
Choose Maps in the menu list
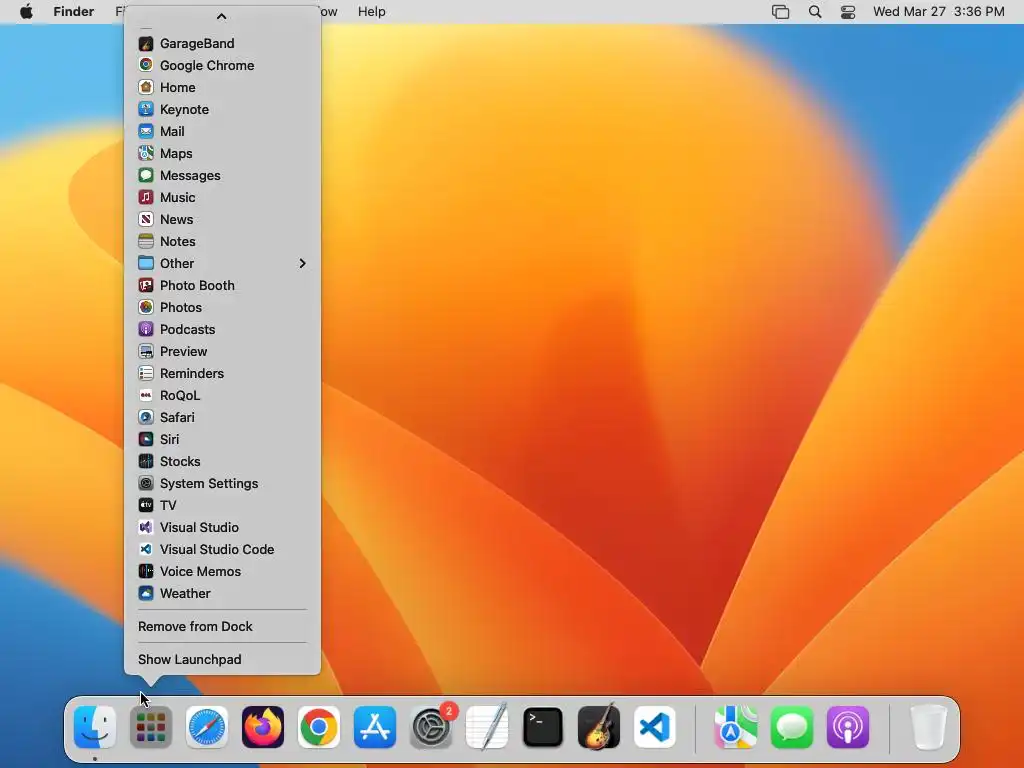click(x=222, y=153)
